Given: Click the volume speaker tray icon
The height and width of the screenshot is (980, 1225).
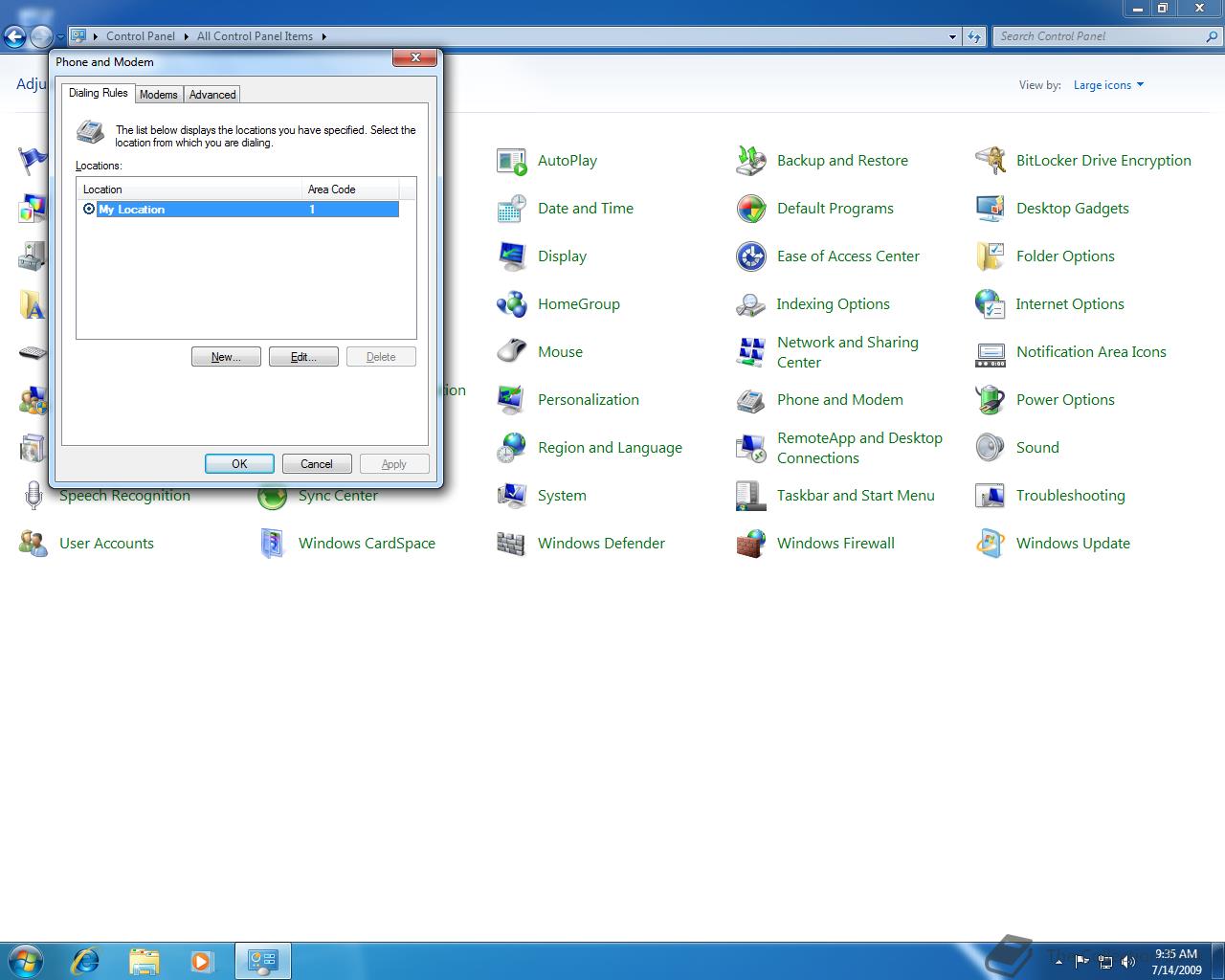Looking at the screenshot, I should tap(1128, 962).
